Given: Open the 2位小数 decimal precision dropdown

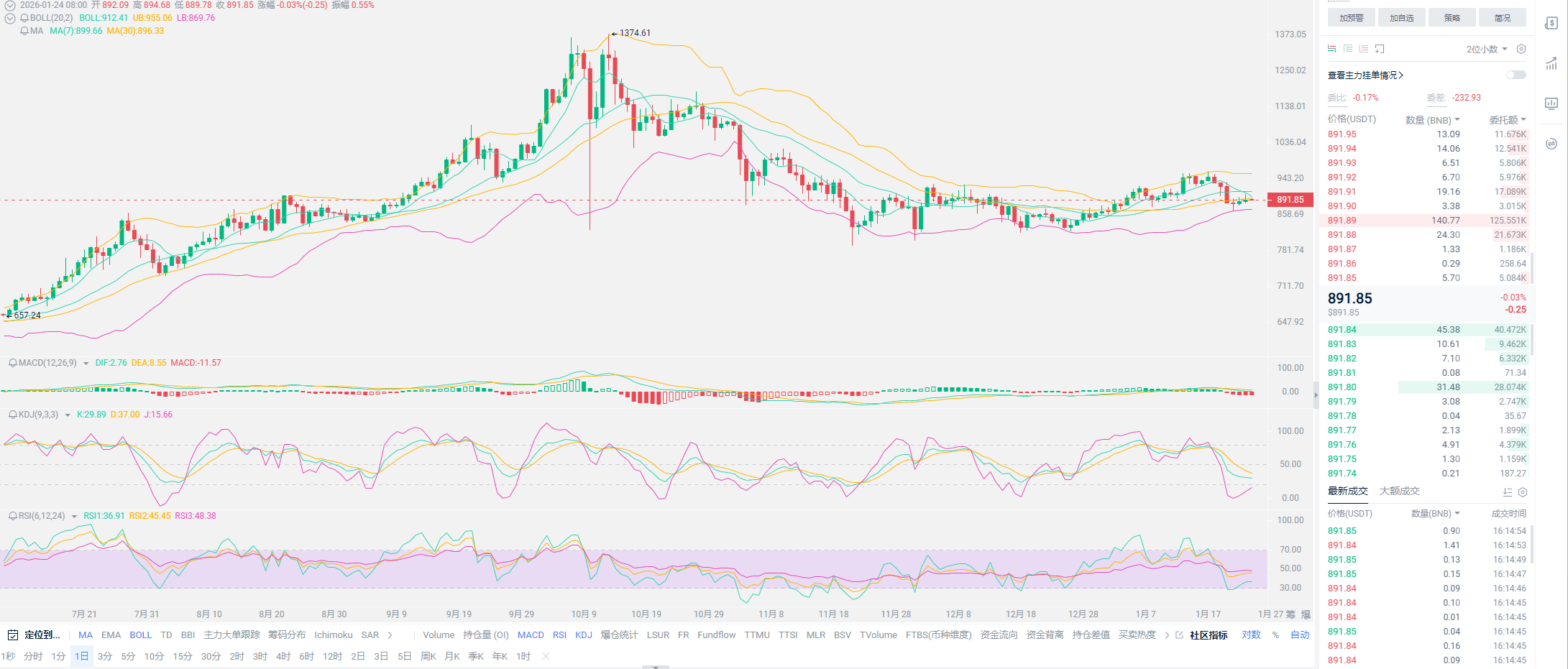Looking at the screenshot, I should point(1486,49).
